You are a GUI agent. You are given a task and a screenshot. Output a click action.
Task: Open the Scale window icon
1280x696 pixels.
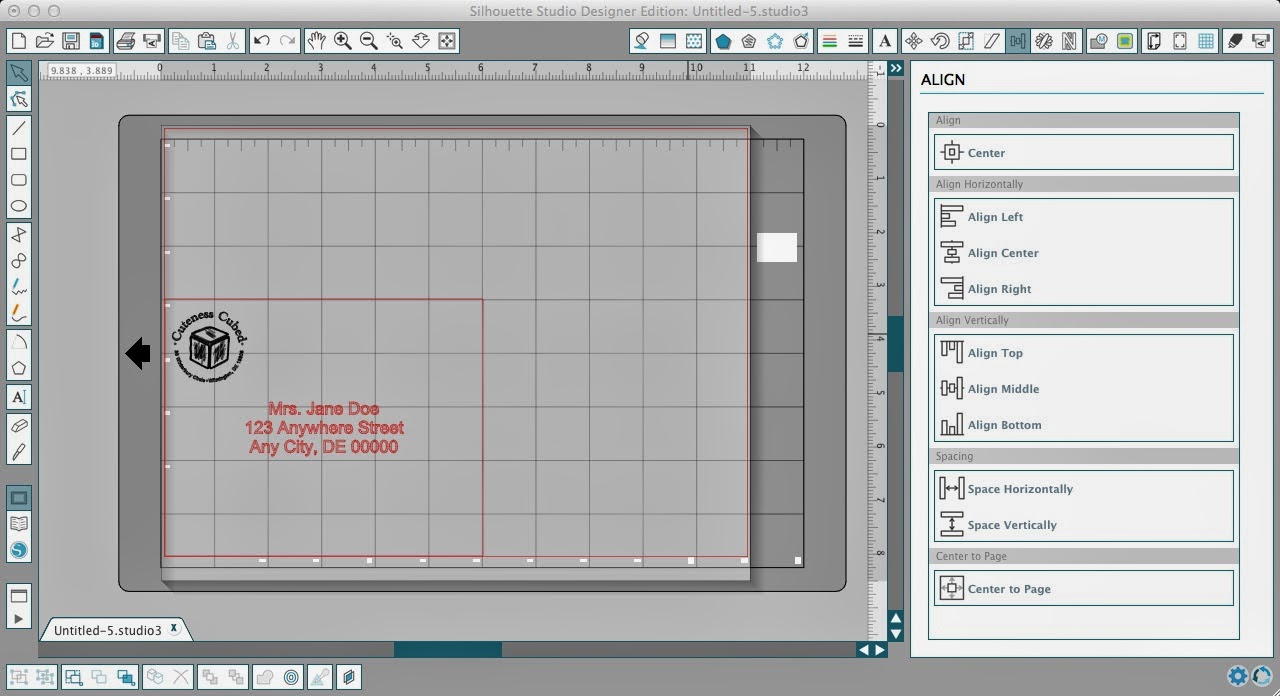click(965, 41)
